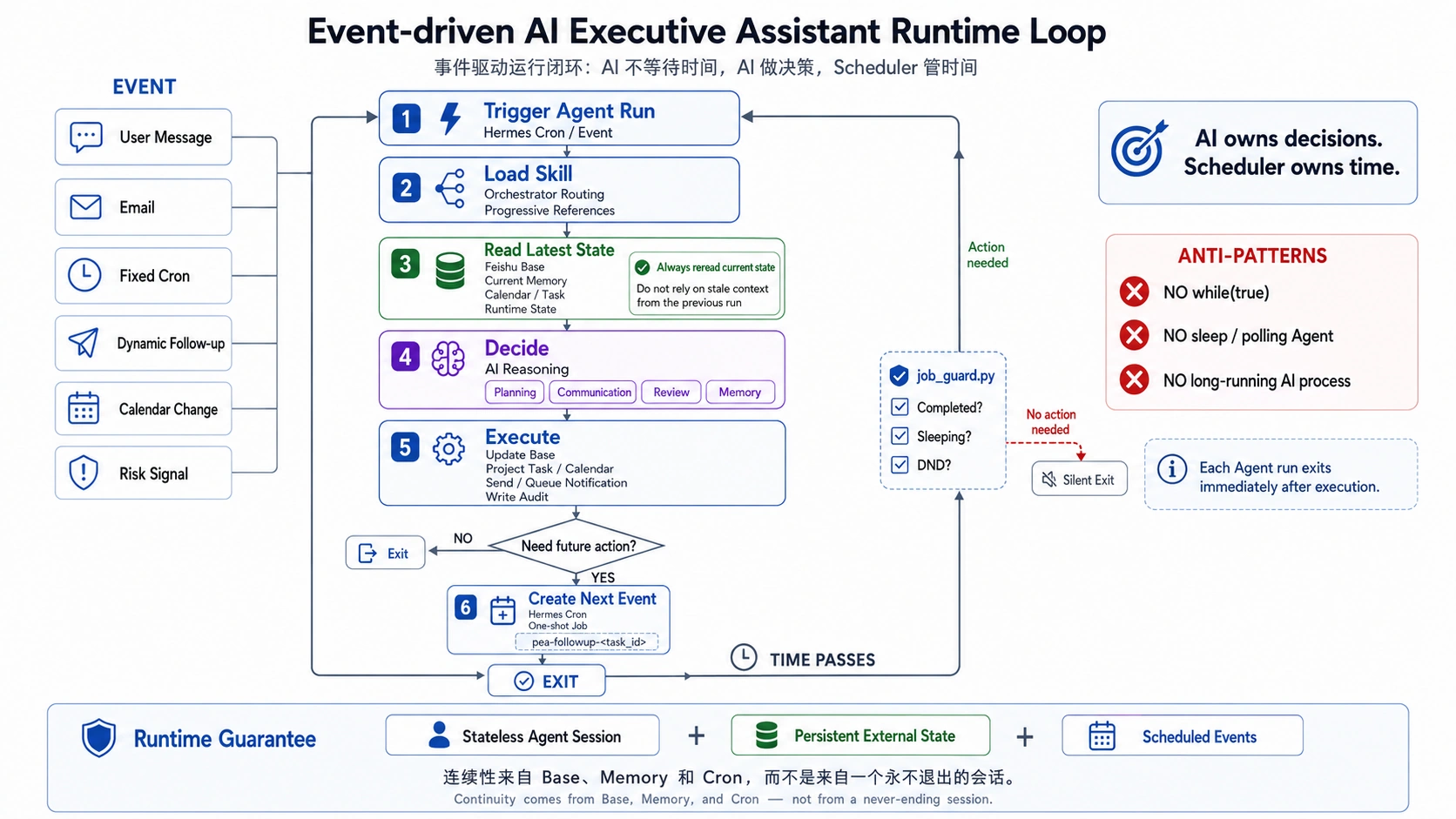Click the green database icon in Read Latest State
Screen dimensions: 1456x819
450,271
